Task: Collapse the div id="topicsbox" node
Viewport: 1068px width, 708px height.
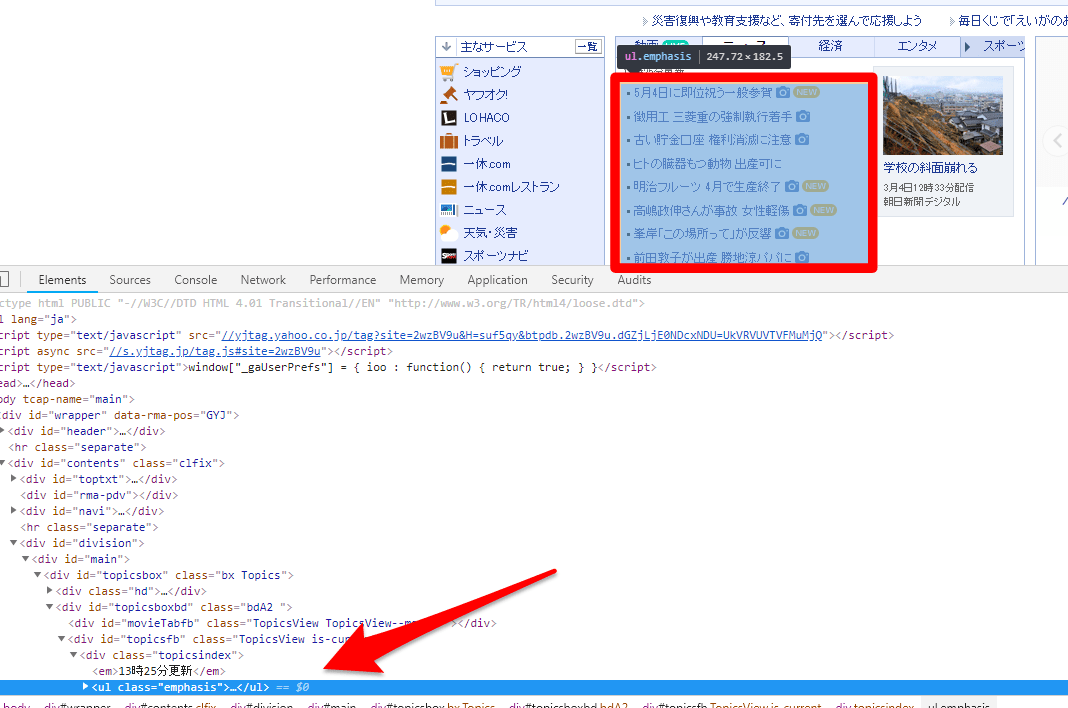Action: coord(38,574)
